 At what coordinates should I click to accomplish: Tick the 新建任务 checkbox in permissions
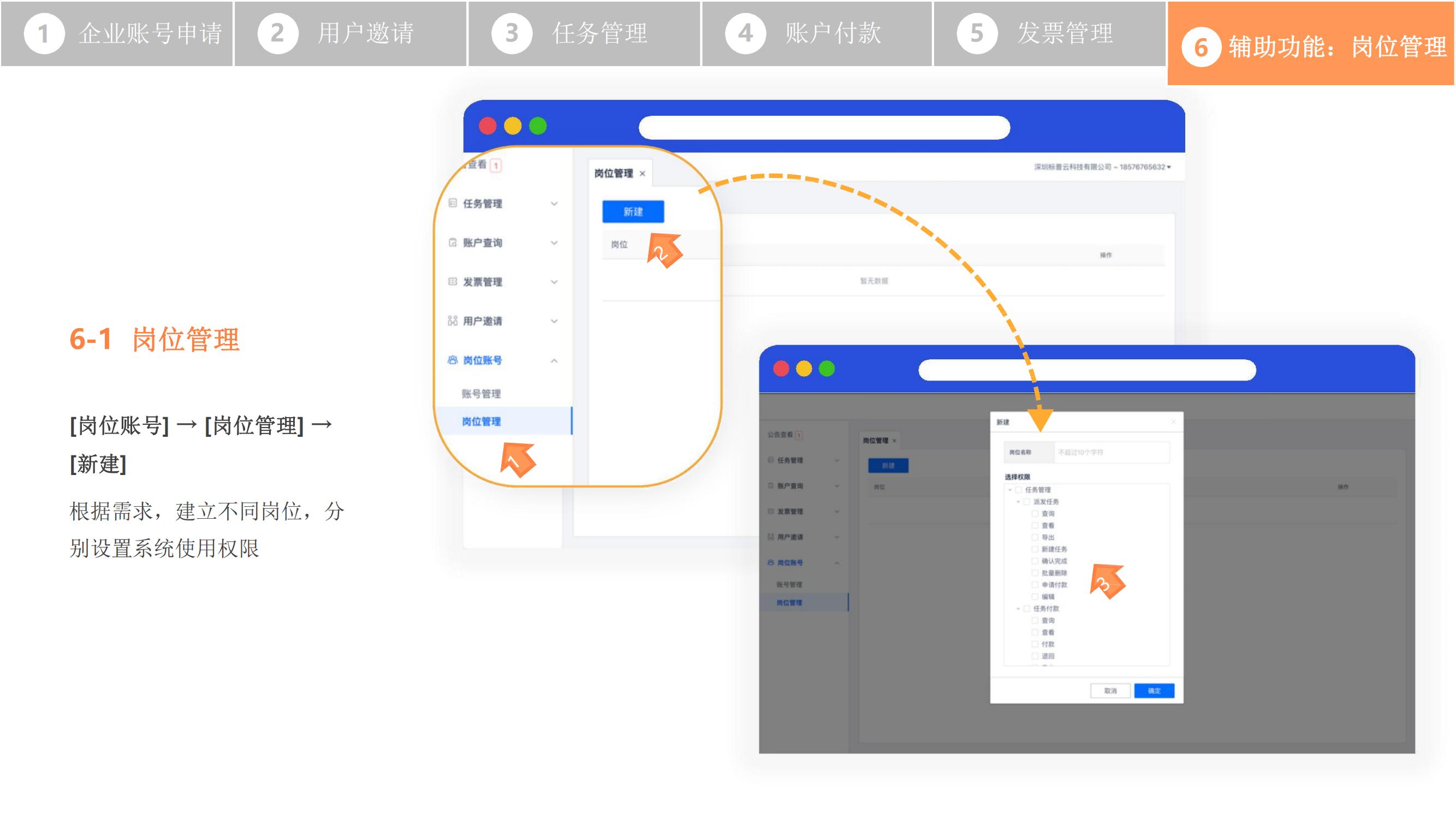pos(1035,549)
